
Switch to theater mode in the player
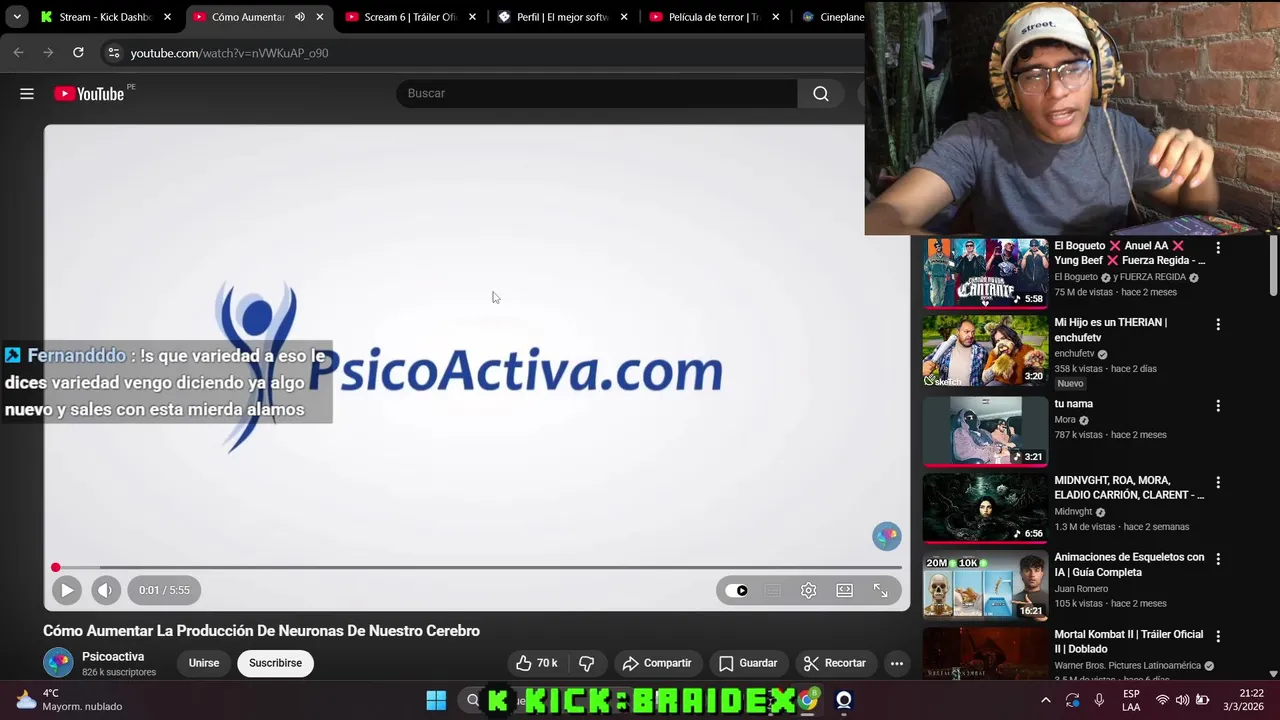pyautogui.click(x=845, y=590)
